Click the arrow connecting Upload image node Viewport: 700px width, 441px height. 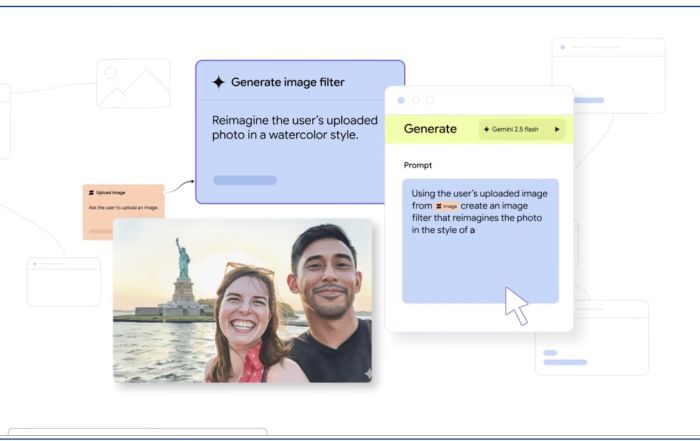(x=179, y=185)
